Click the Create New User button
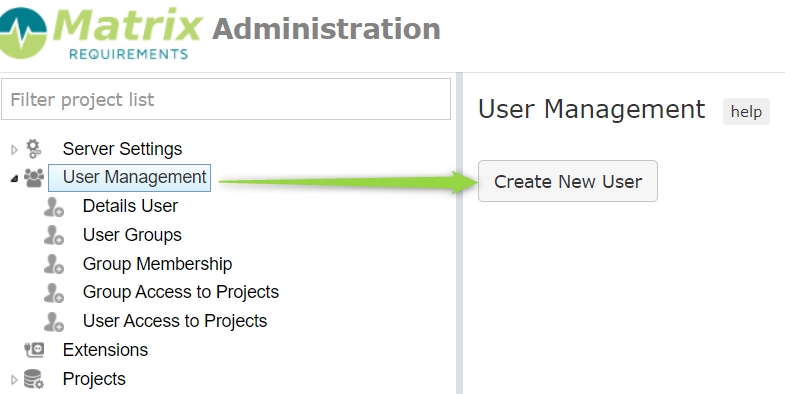The height and width of the screenshot is (394, 785). [568, 181]
